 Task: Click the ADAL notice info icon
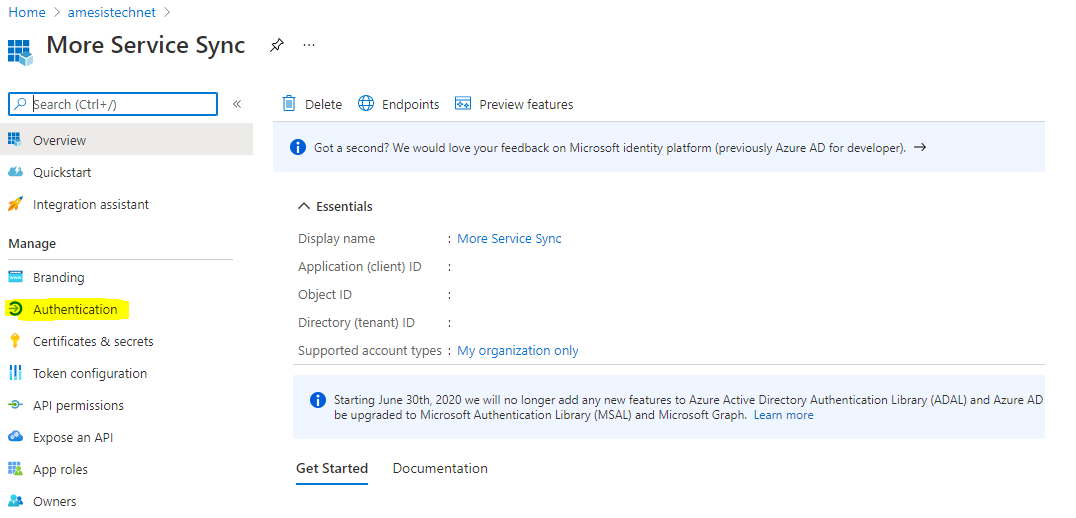318,400
